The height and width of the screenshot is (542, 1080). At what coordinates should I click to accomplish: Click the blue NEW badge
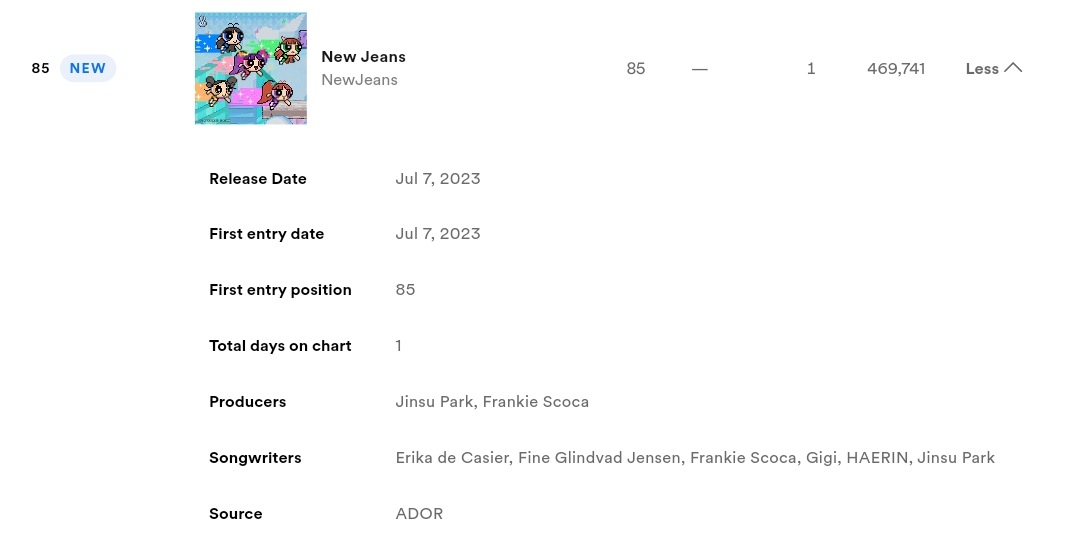click(87, 68)
